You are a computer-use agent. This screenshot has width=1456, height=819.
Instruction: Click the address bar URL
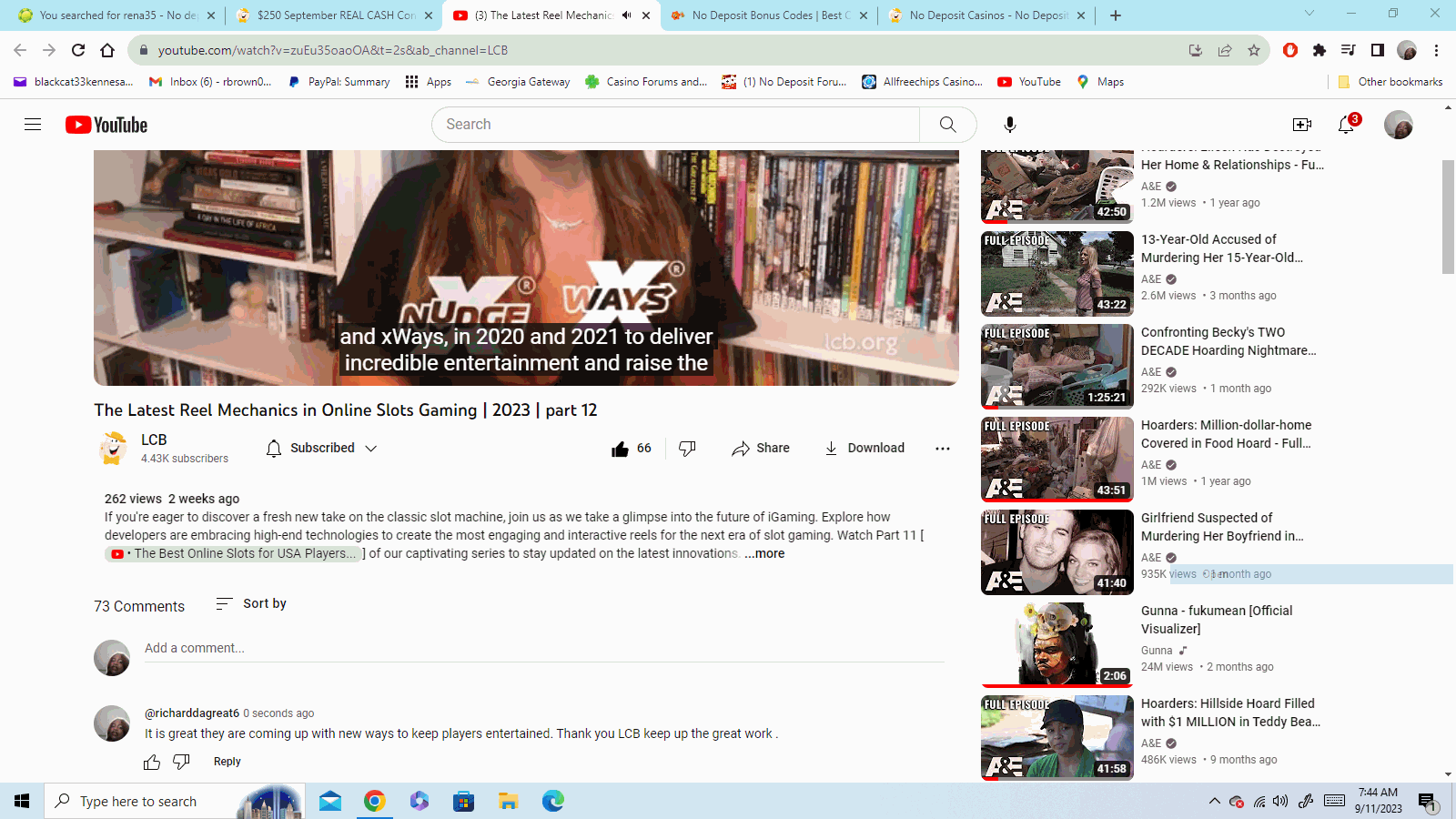coord(333,50)
